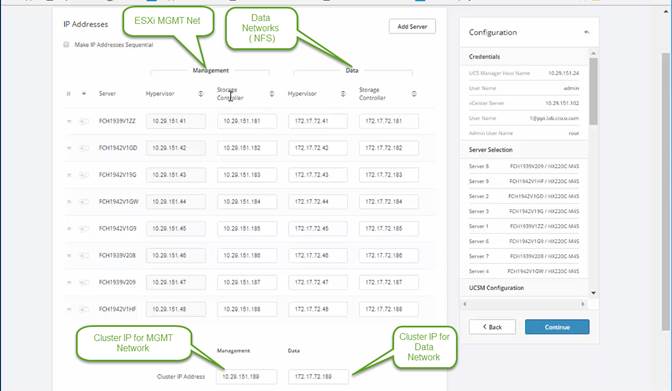Toggle the locator switch for FCH1942V1GD

tap(84, 148)
